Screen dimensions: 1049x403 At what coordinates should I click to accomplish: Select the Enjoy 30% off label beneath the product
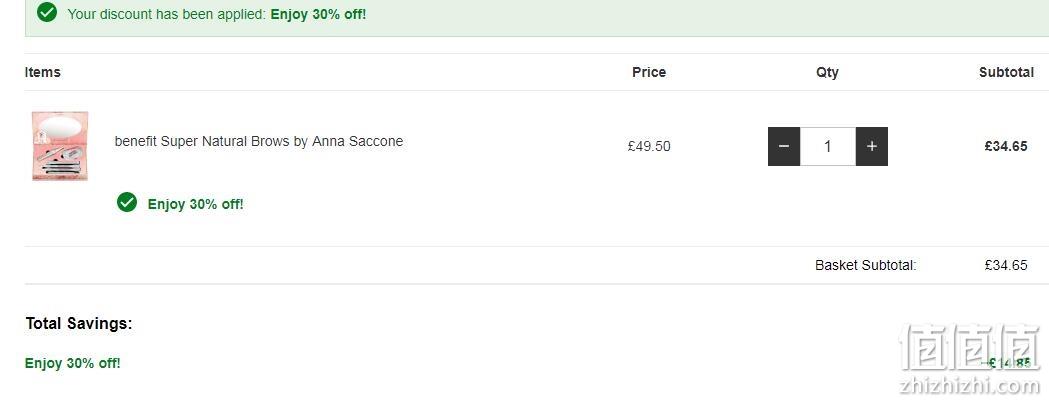click(x=195, y=204)
